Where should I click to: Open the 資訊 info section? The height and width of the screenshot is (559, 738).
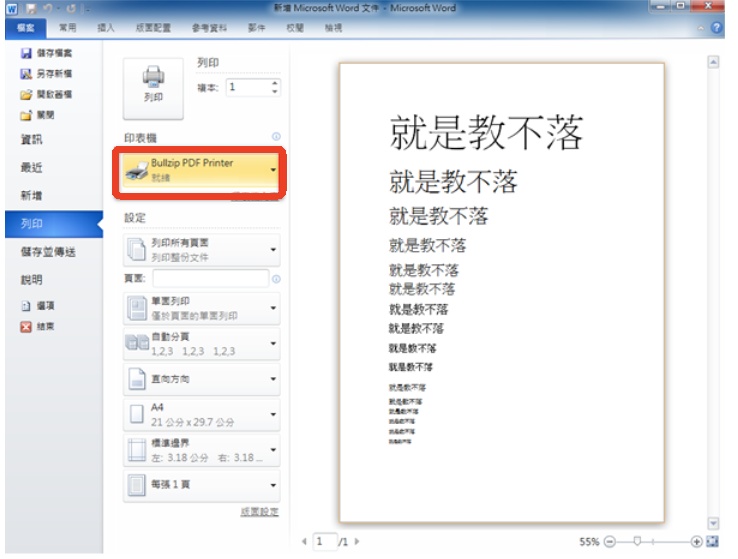pos(32,139)
